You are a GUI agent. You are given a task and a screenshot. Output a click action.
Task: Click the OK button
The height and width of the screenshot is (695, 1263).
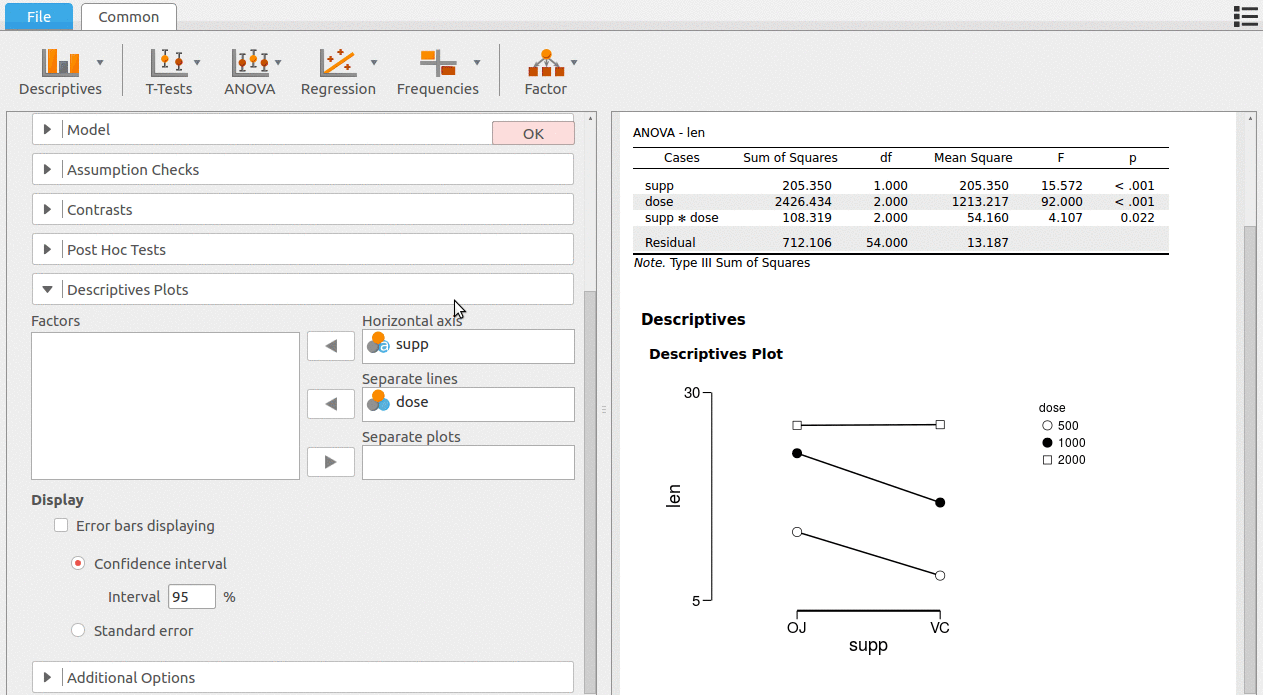pos(533,133)
